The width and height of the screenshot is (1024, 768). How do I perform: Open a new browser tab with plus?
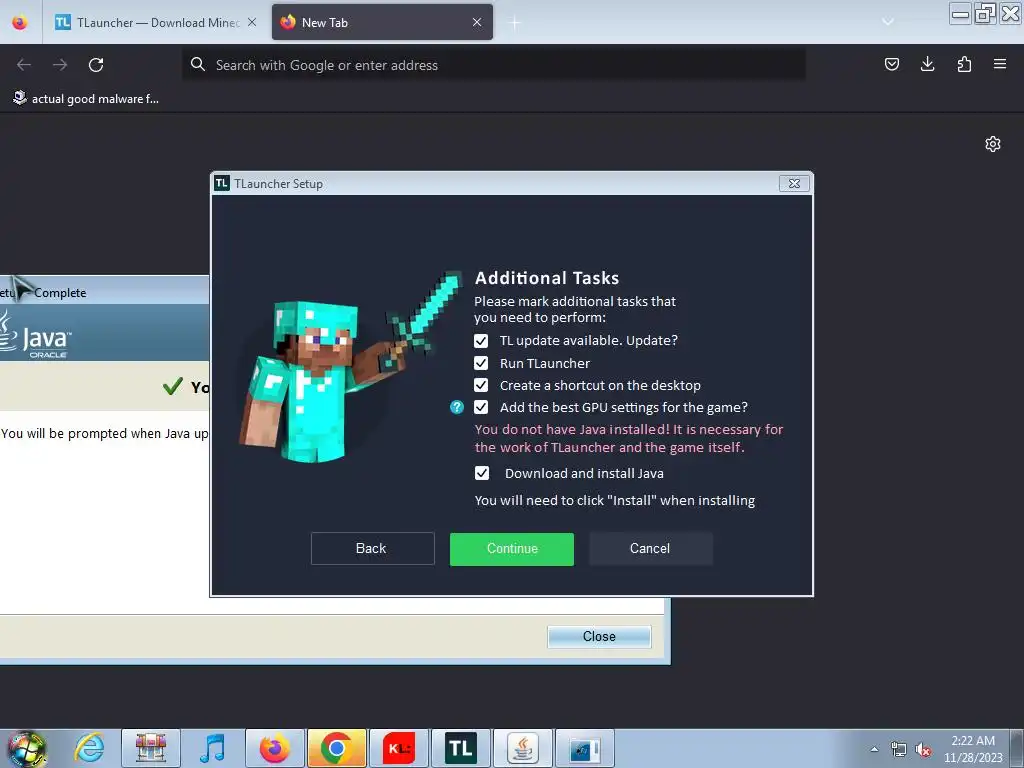click(x=515, y=23)
